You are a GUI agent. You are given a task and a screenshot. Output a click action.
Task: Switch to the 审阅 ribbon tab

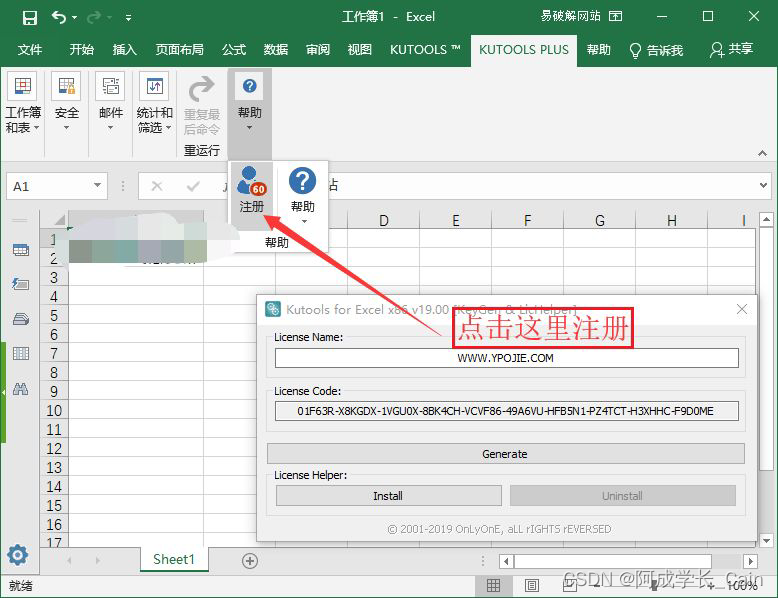pos(318,50)
